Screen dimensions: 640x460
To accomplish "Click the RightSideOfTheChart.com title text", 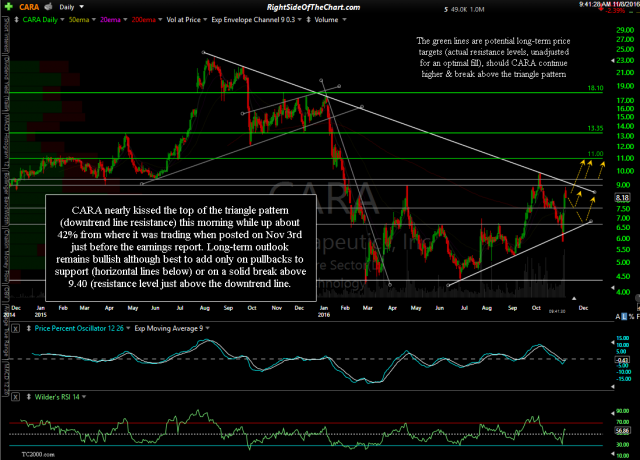I will coord(313,7).
